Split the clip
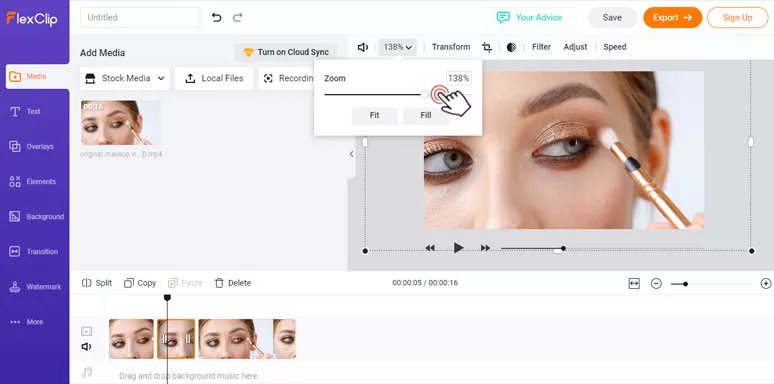 (x=97, y=283)
